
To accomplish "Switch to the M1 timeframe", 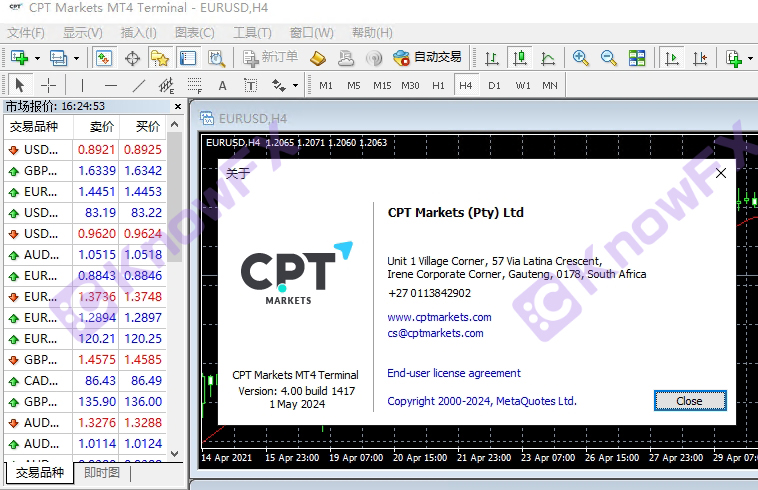I will [x=326, y=86].
